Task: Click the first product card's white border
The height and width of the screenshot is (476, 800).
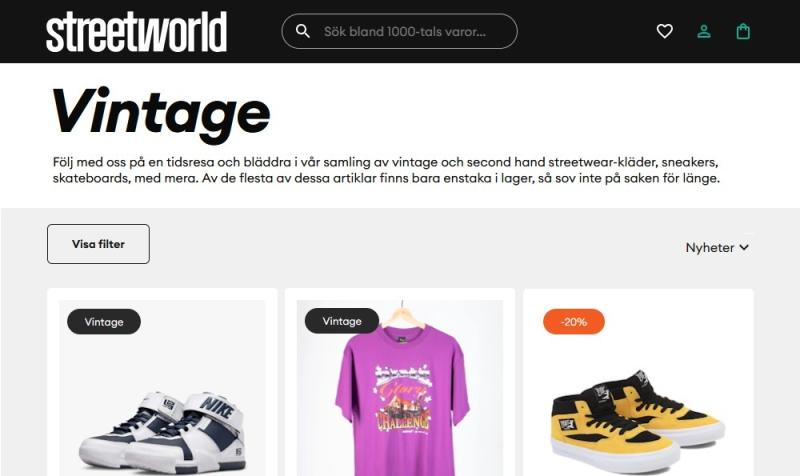Action: click(53, 383)
